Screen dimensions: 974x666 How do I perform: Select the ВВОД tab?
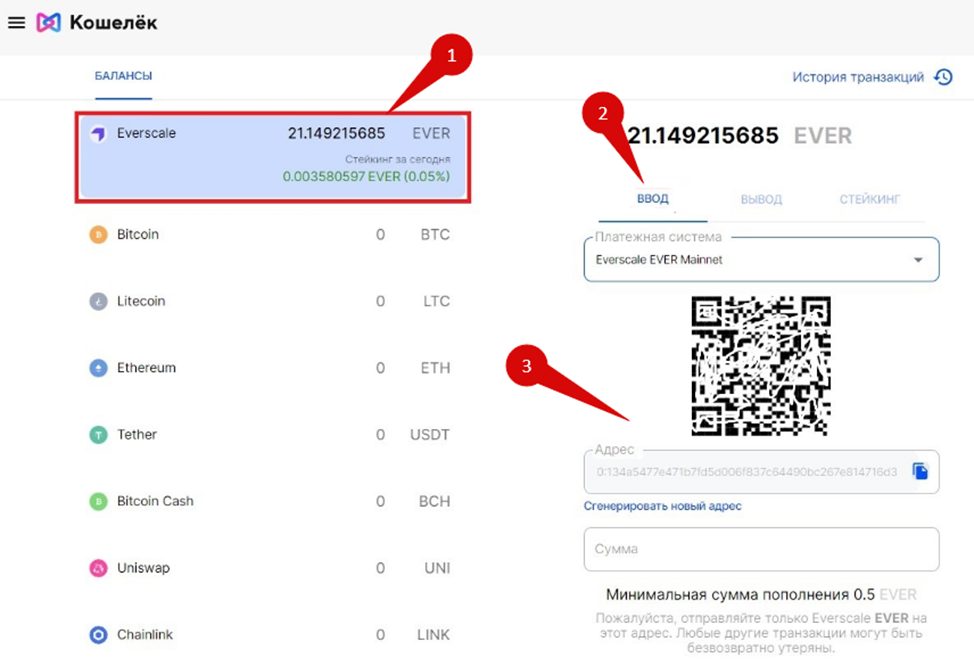point(653,199)
